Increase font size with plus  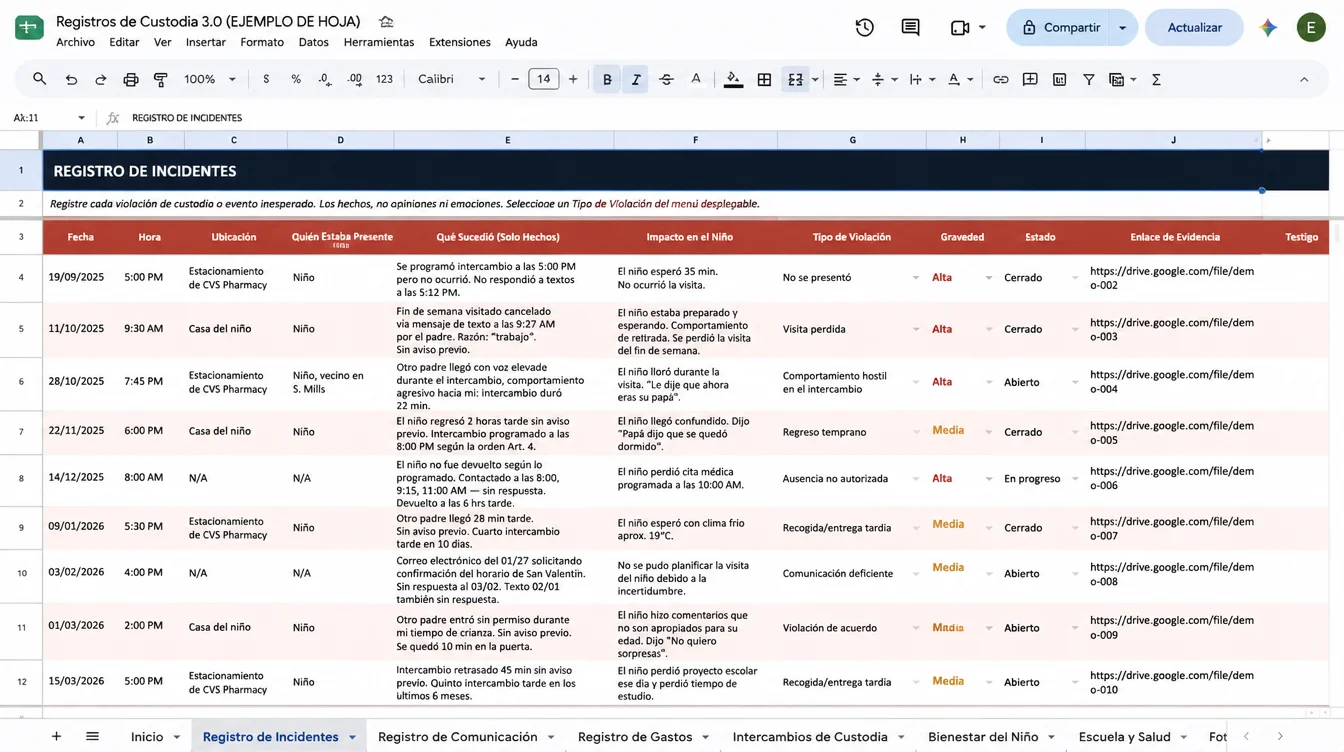tap(573, 79)
